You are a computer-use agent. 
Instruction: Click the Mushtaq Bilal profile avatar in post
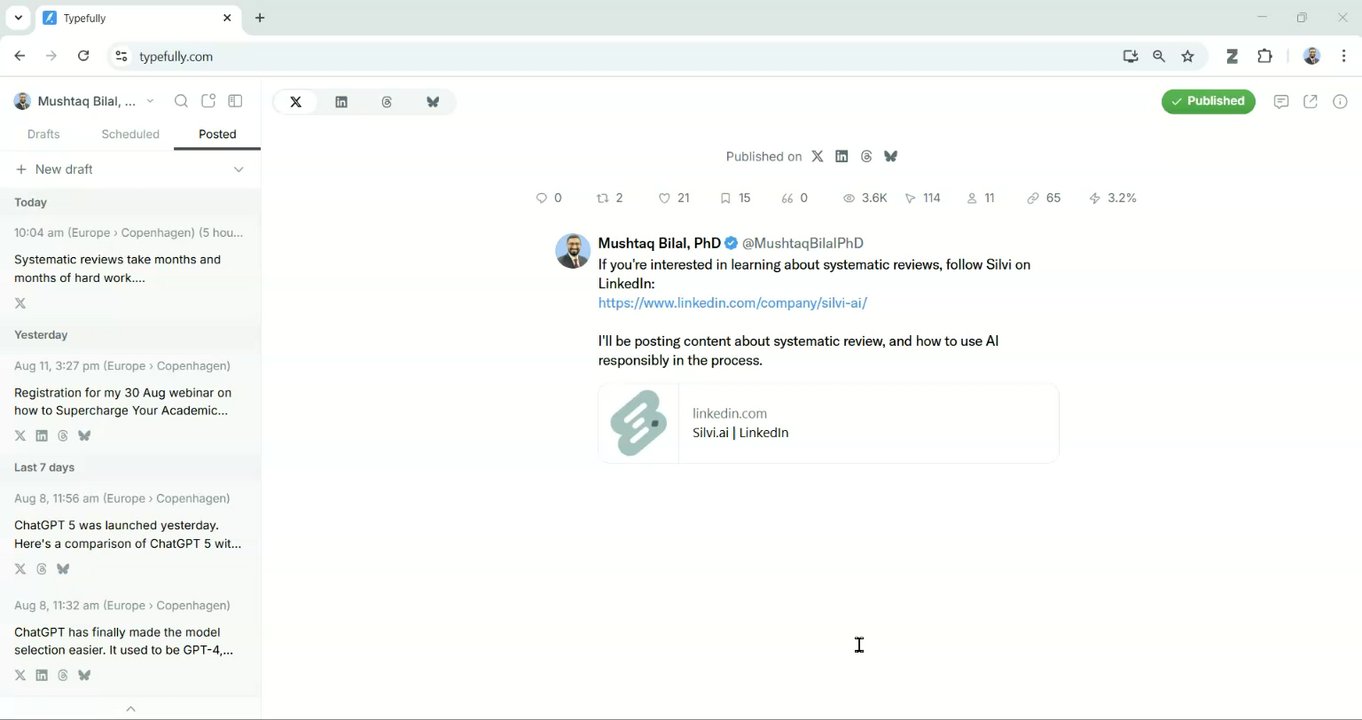coord(573,251)
